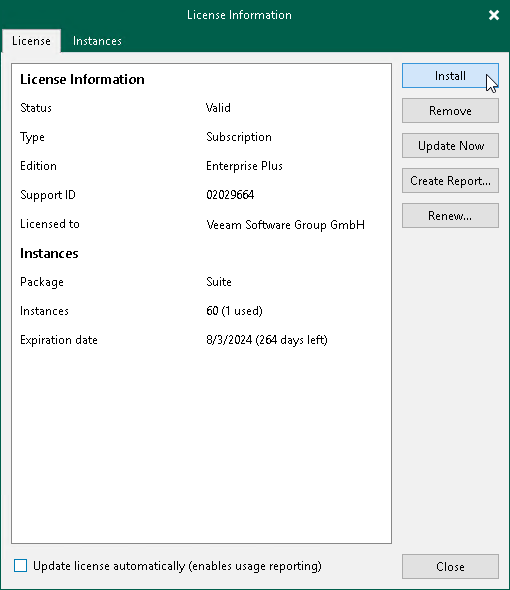
Task: Click the Renew... button
Action: 450,216
